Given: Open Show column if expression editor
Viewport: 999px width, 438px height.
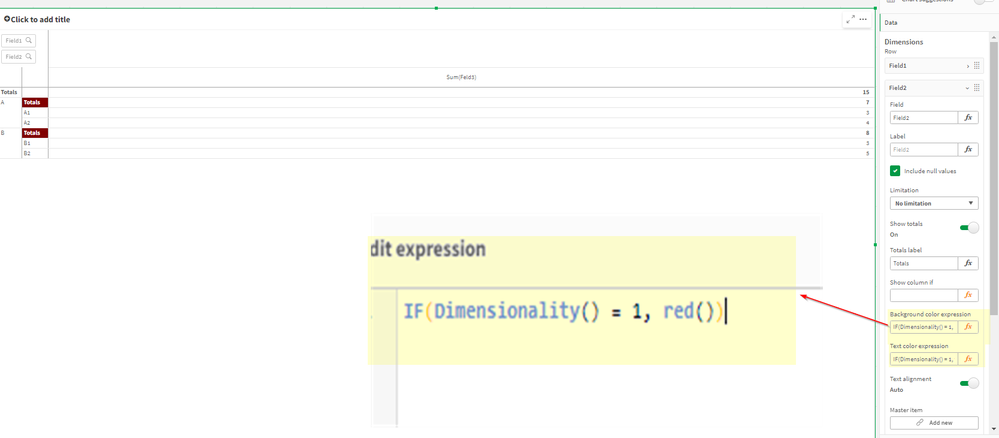Looking at the screenshot, I should pos(968,296).
